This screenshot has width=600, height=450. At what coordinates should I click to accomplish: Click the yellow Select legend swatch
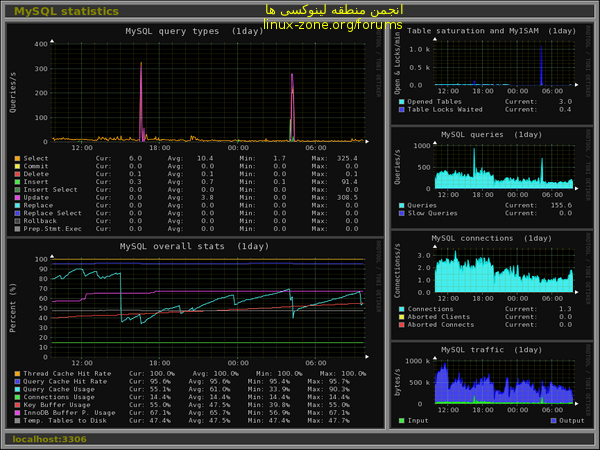tap(17, 158)
